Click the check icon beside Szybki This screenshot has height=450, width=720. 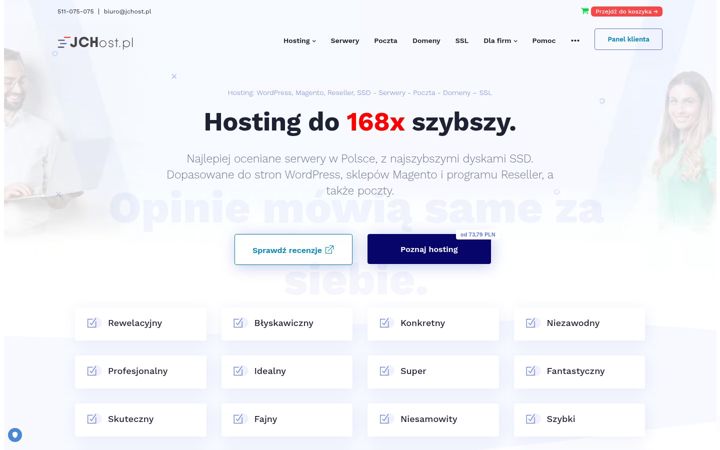(x=530, y=419)
